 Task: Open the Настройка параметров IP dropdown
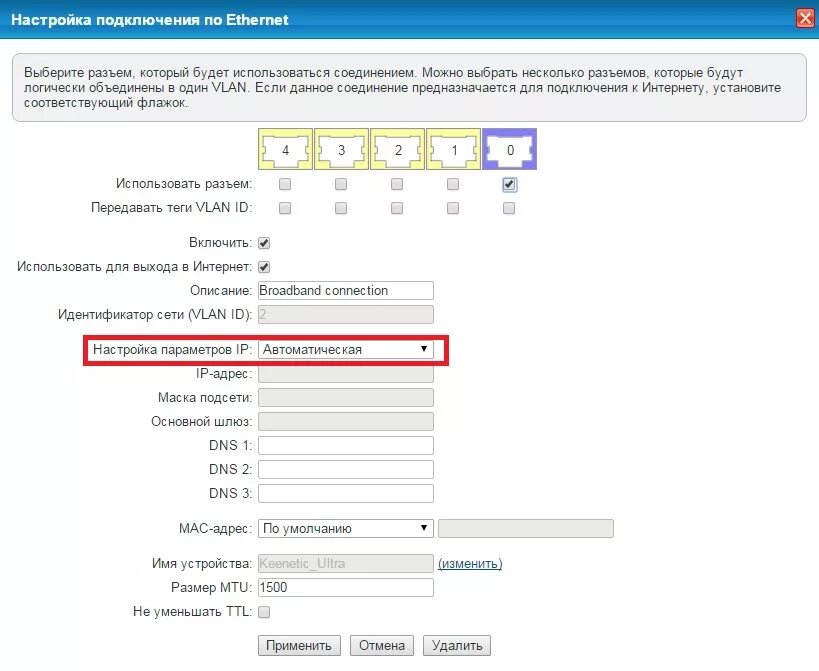(346, 349)
